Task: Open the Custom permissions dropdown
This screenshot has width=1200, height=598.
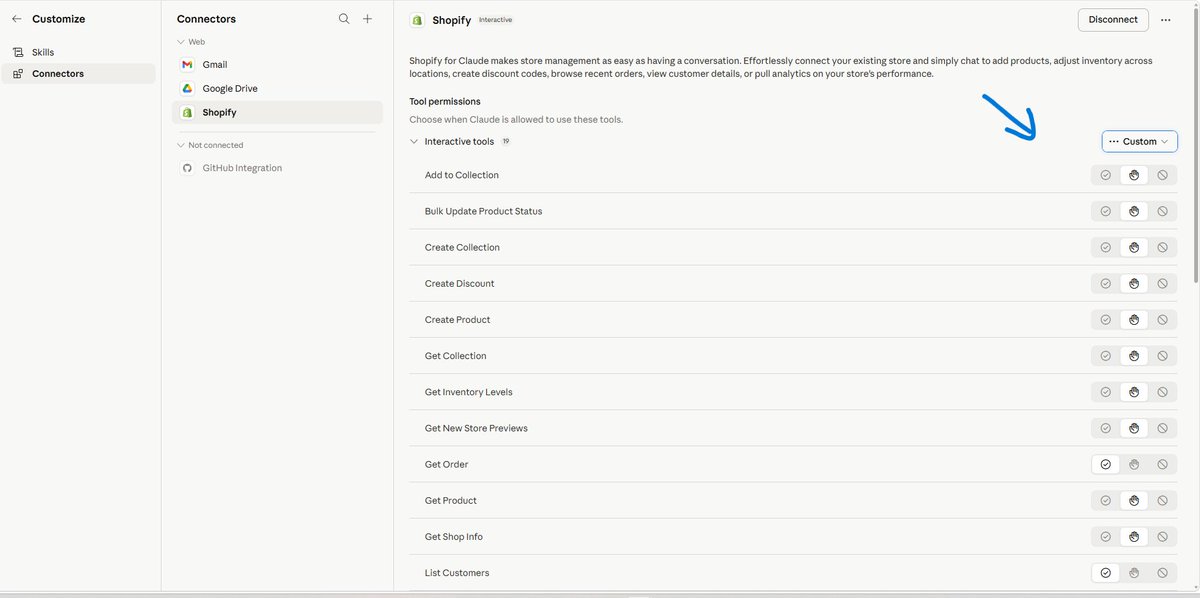Action: click(x=1139, y=142)
